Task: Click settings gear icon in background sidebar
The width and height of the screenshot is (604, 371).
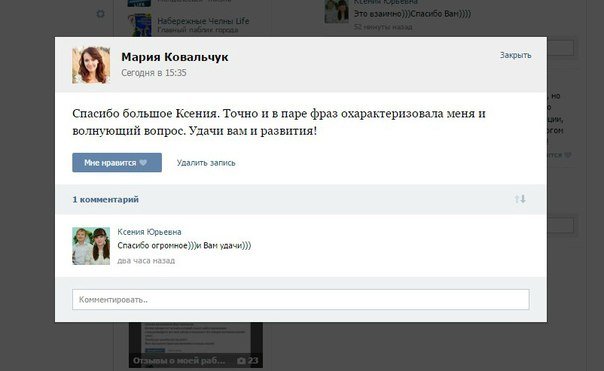Action: coord(101,14)
